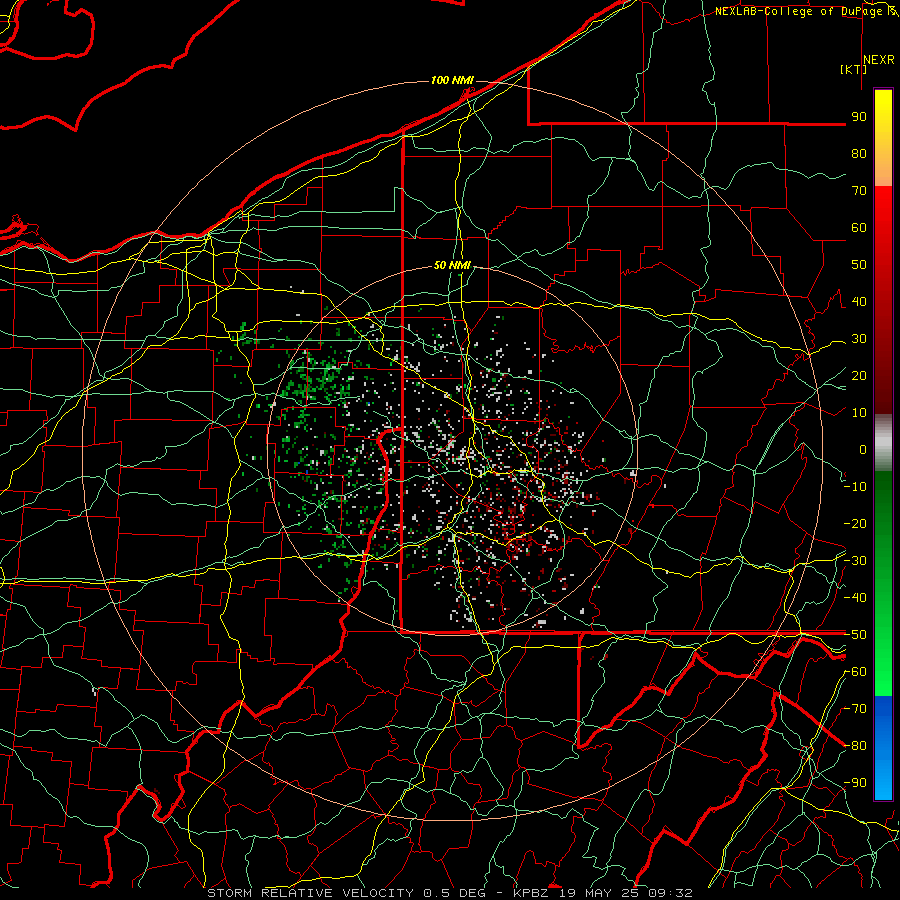Click the "50" value on the velocity scale
Image resolution: width=900 pixels, height=900 pixels.
[x=859, y=265]
